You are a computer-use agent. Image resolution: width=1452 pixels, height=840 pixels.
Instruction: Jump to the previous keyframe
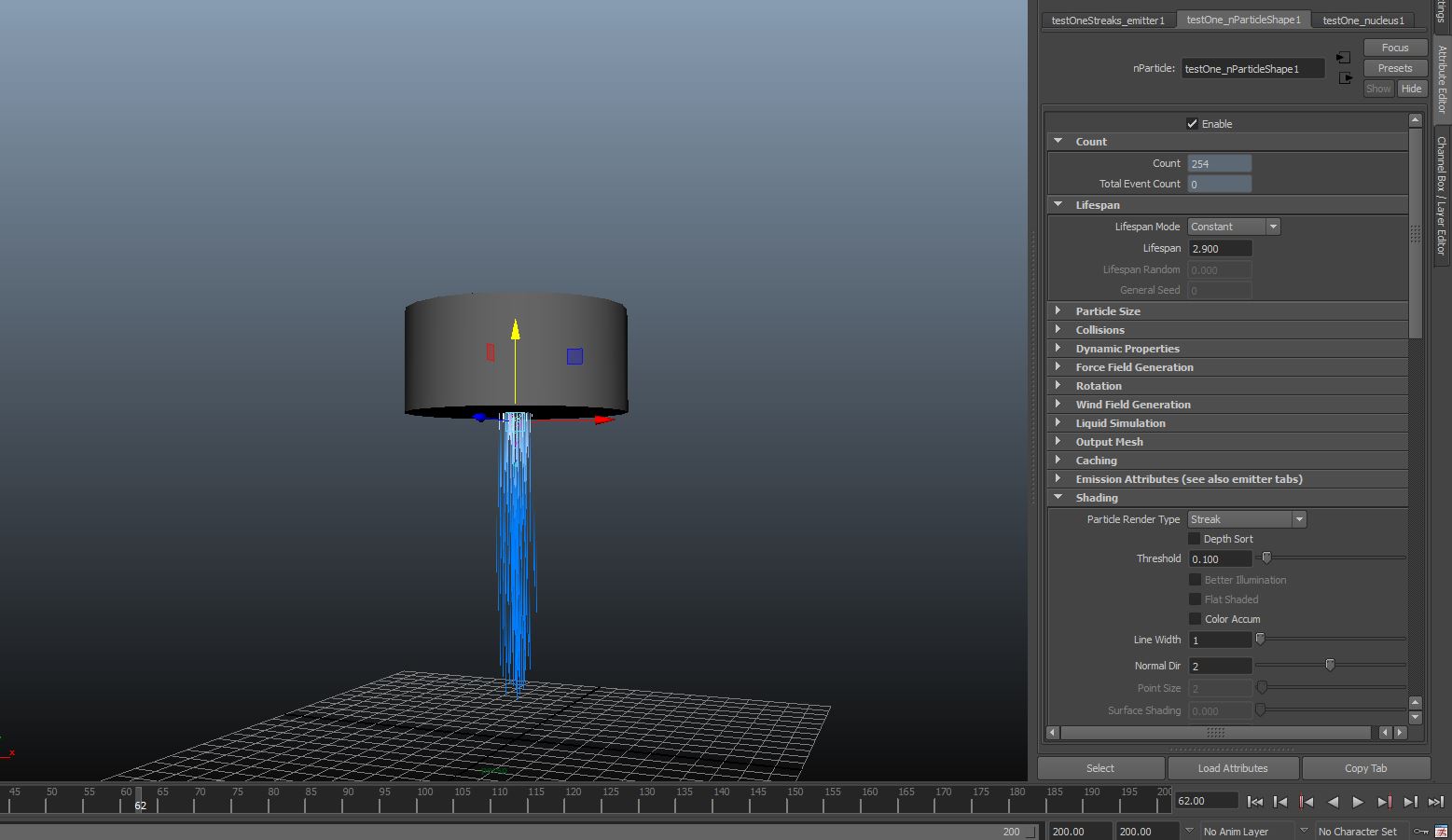1307,802
